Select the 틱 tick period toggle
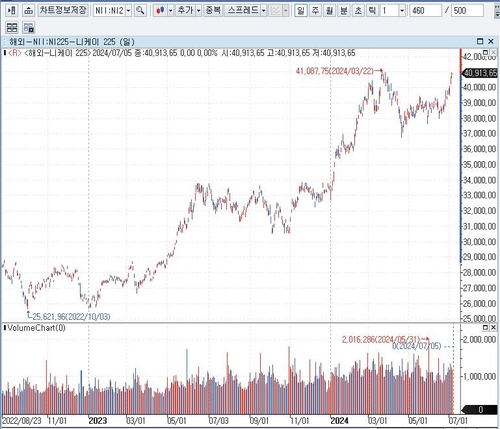 [x=372, y=11]
